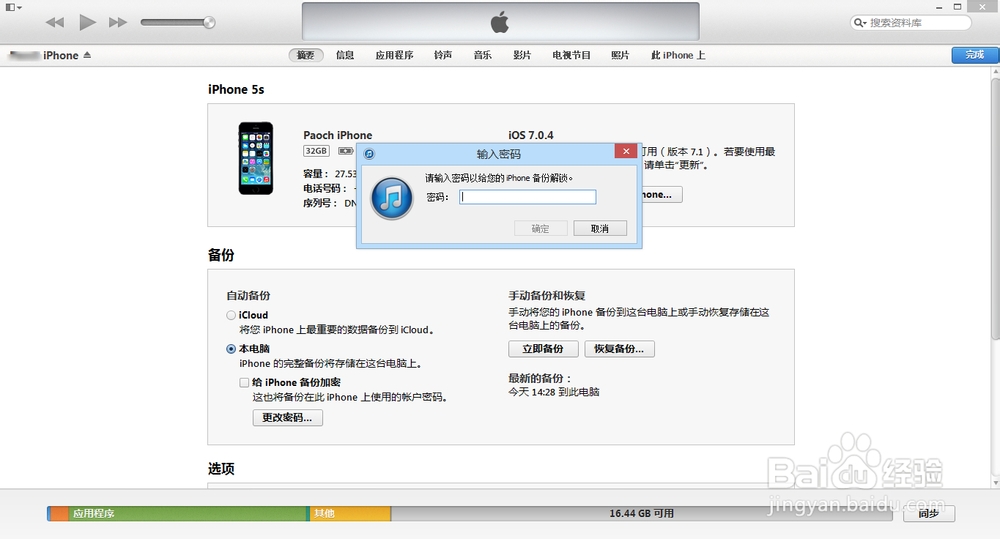
Task: Select the iCloud backup radio button
Action: (x=231, y=315)
